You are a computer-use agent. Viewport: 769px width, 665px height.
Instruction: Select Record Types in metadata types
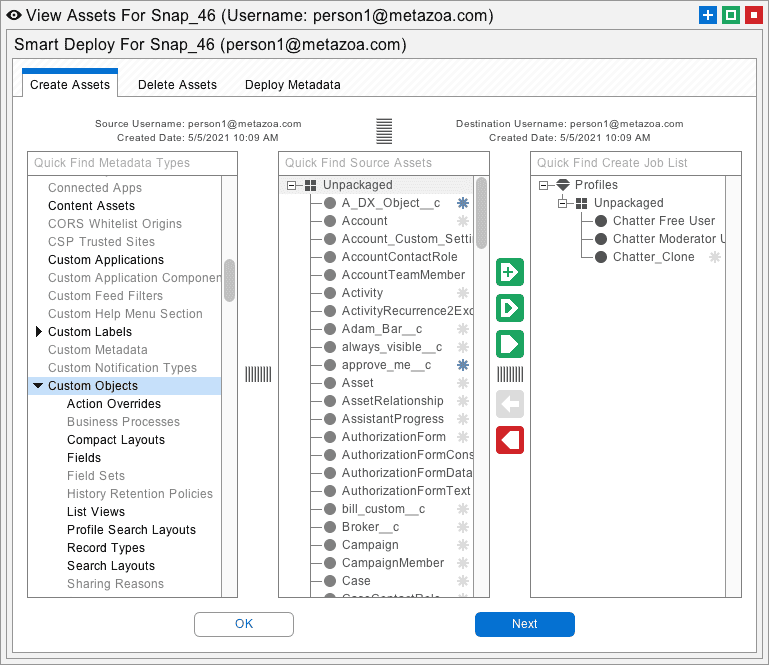(106, 548)
